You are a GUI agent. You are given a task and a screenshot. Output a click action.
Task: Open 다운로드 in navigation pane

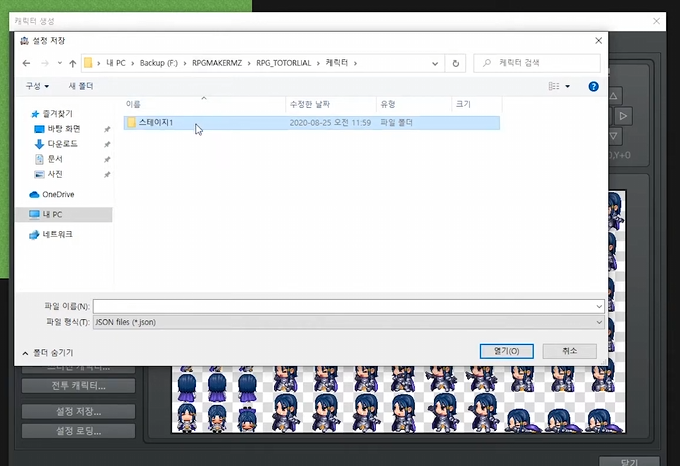[62, 143]
